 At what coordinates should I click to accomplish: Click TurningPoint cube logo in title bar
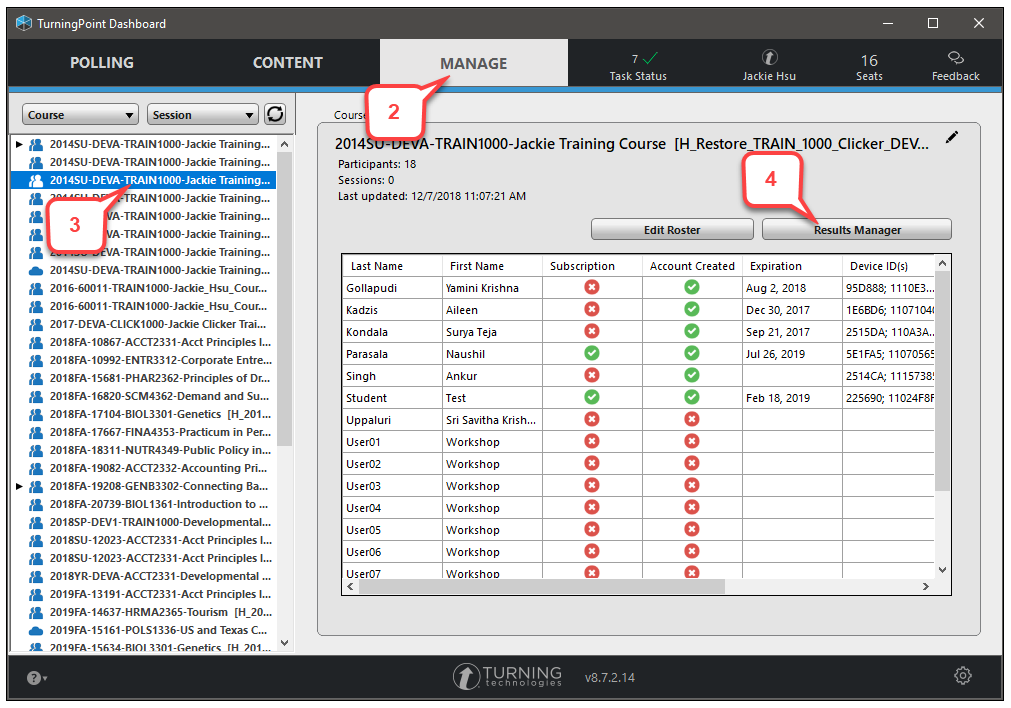coord(24,23)
